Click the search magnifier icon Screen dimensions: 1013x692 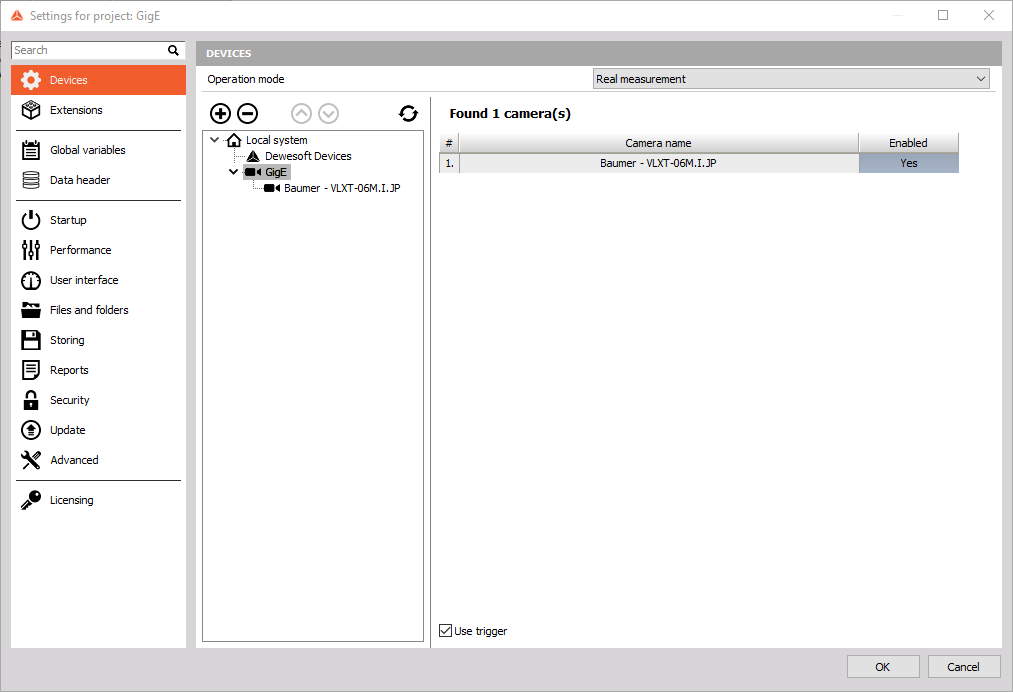[x=173, y=50]
